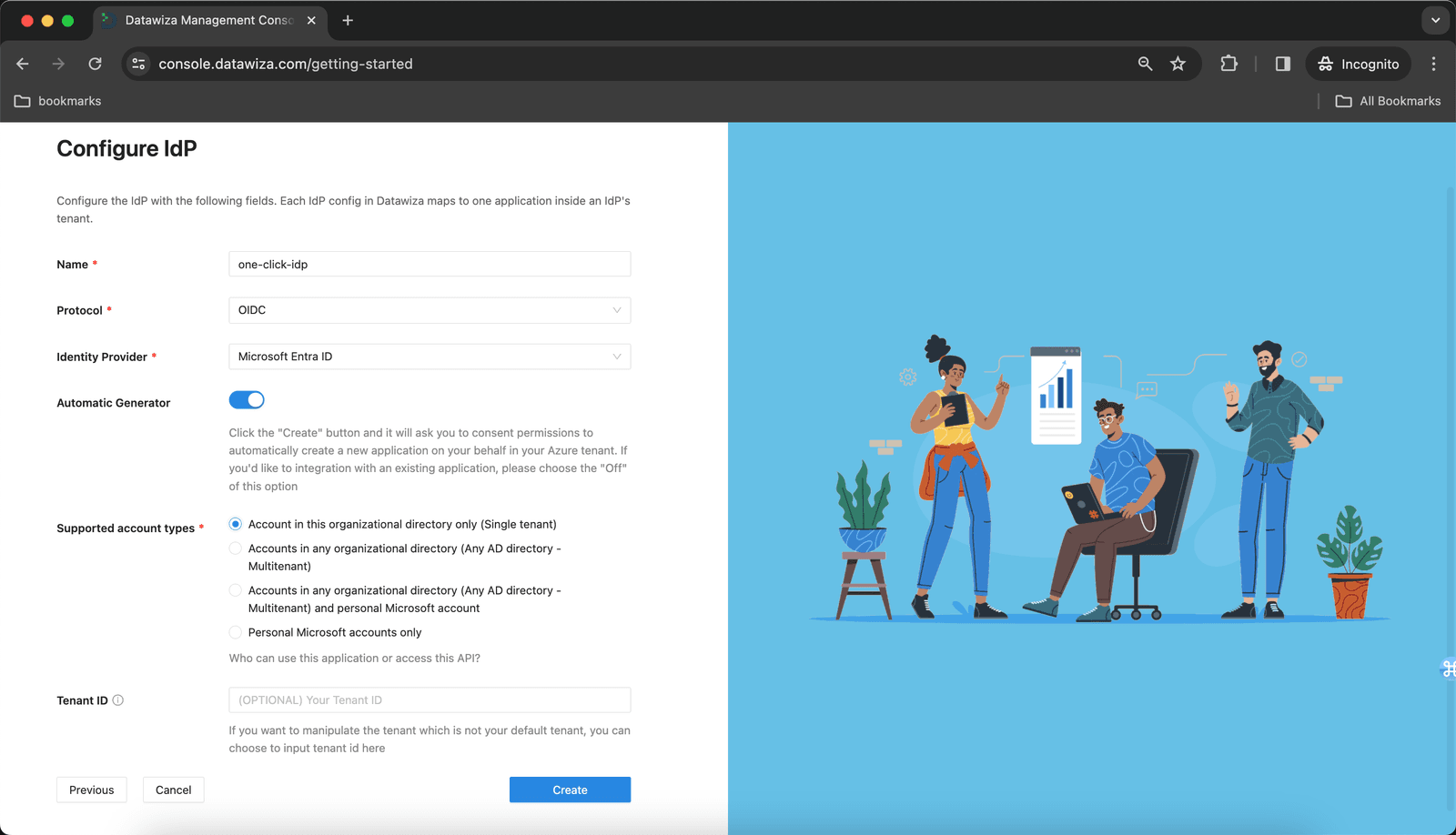Image resolution: width=1456 pixels, height=835 pixels.
Task: Toggle the browser side panel icon
Action: [x=1283, y=64]
